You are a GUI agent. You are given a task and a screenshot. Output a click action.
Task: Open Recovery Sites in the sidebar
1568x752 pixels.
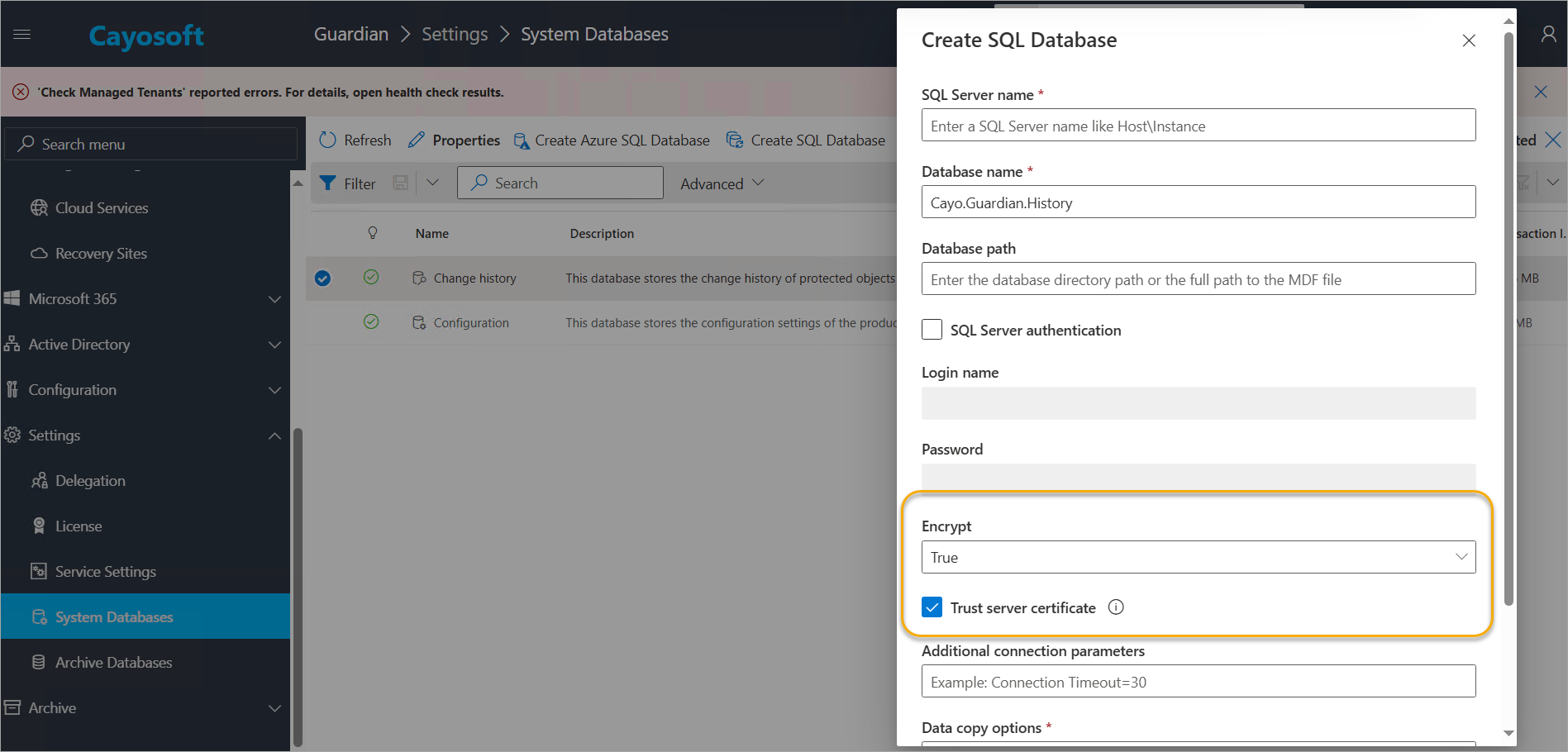point(101,254)
